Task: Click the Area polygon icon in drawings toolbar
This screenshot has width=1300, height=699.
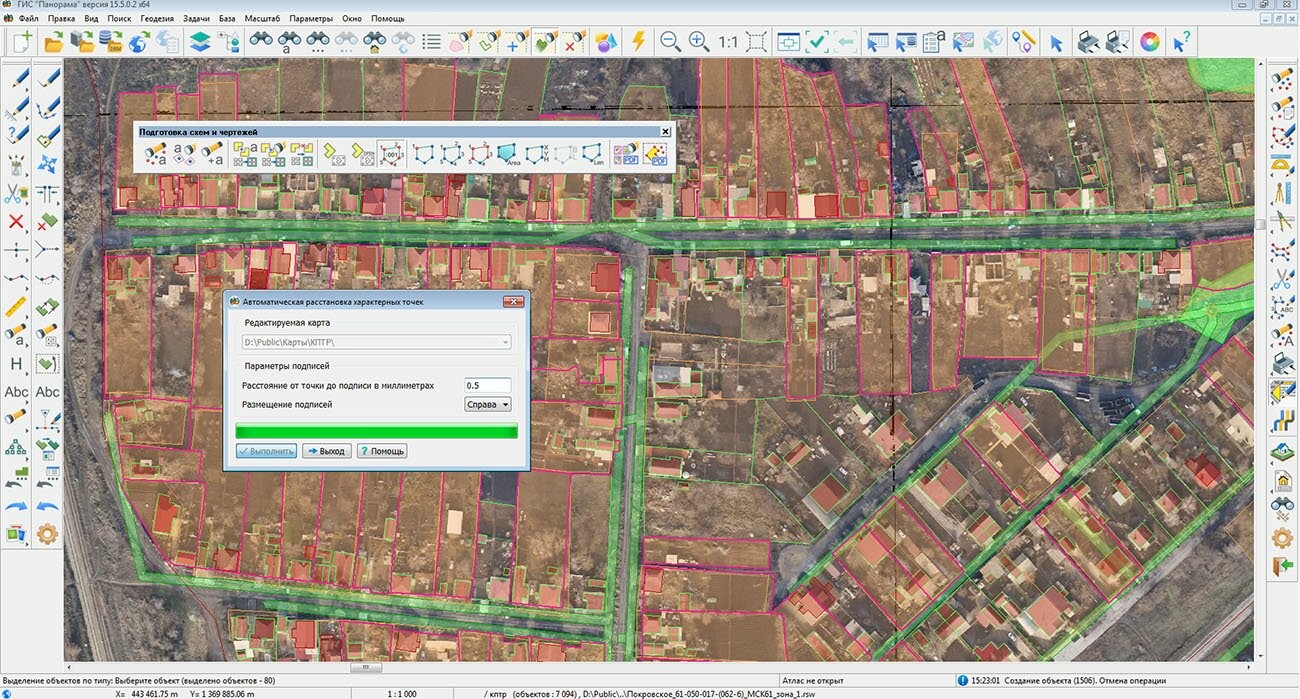Action: (509, 153)
